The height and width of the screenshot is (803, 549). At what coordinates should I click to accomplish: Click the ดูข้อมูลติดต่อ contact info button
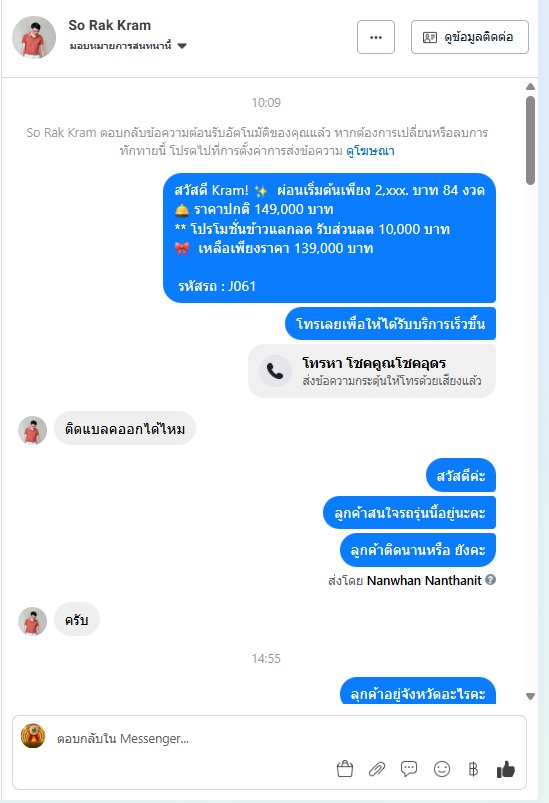click(x=470, y=37)
